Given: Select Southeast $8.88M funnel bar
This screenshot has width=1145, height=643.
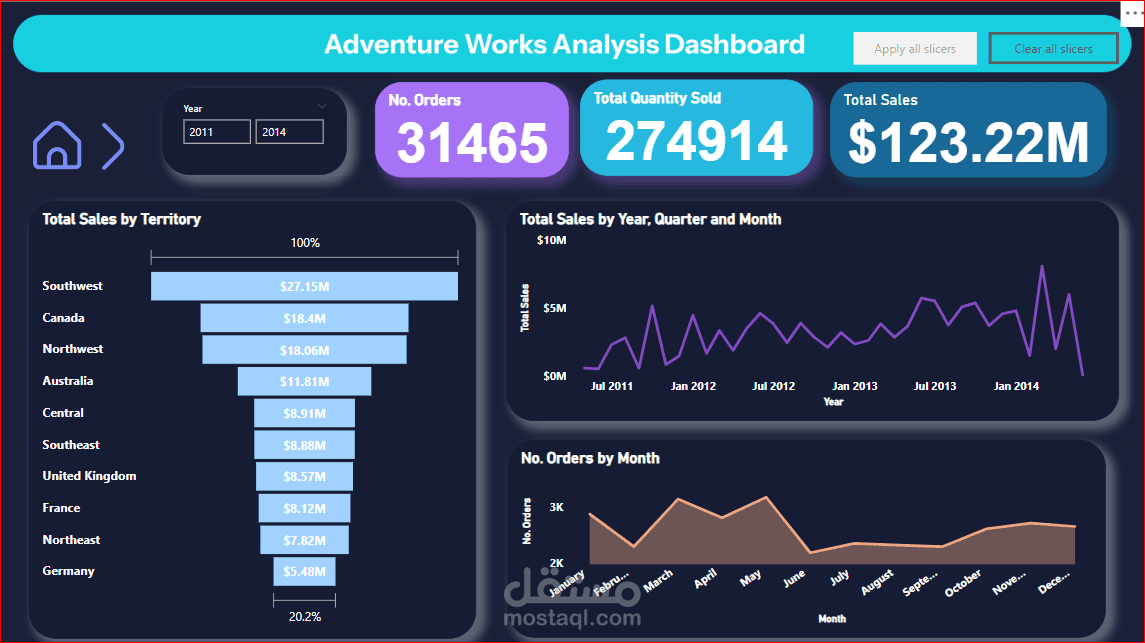Looking at the screenshot, I should pos(305,444).
